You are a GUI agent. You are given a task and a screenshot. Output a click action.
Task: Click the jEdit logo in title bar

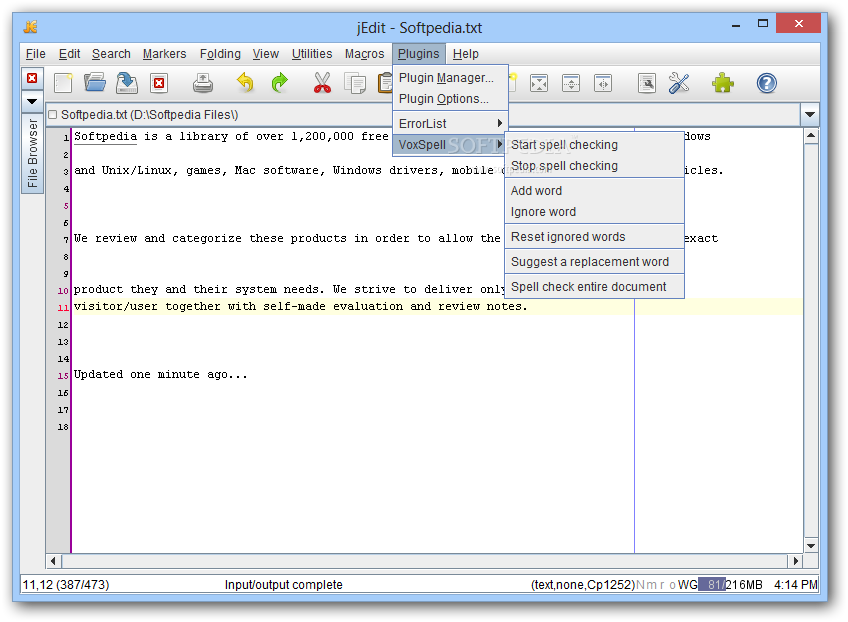point(31,27)
